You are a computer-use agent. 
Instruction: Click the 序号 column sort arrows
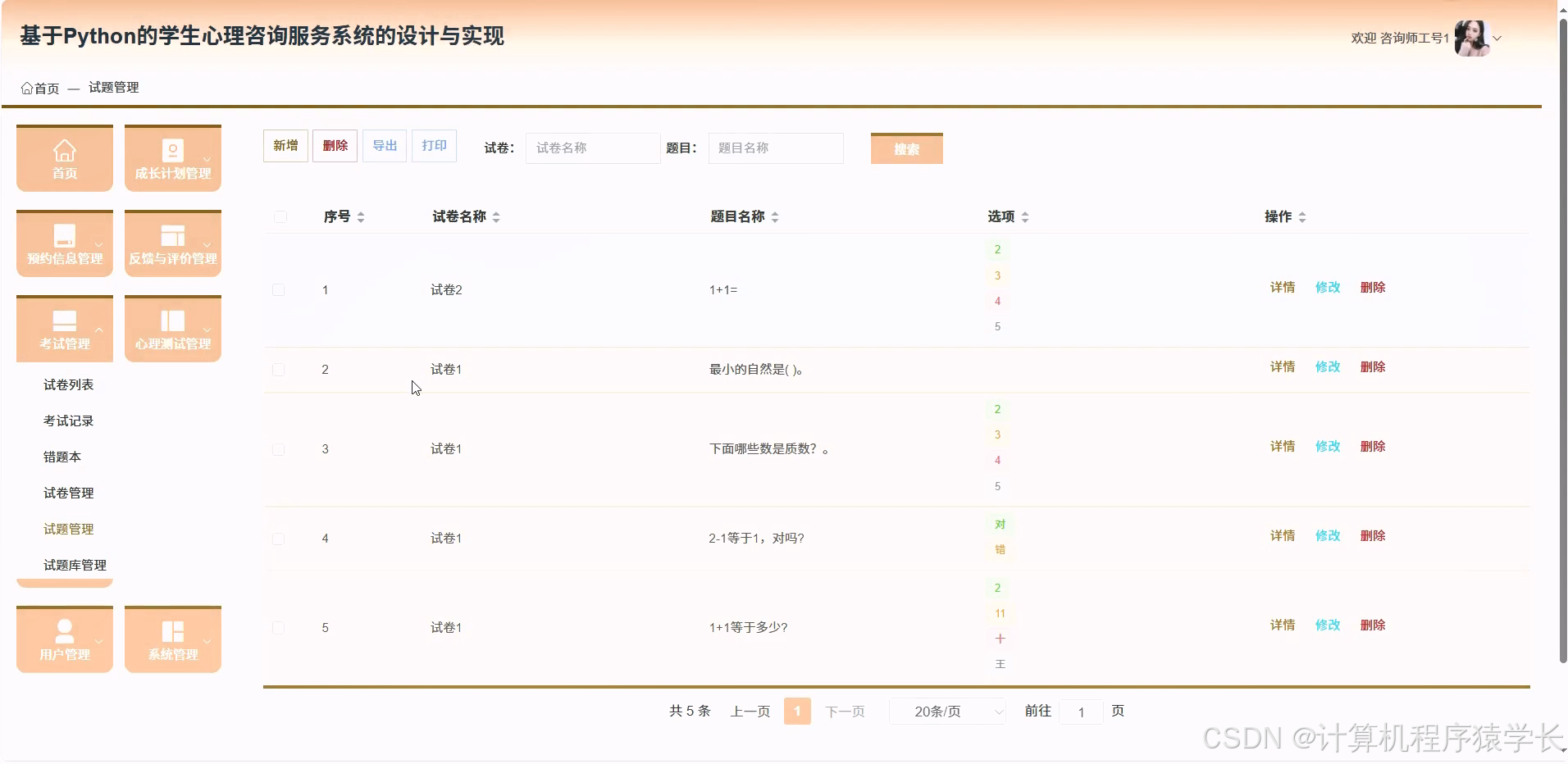[x=361, y=216]
